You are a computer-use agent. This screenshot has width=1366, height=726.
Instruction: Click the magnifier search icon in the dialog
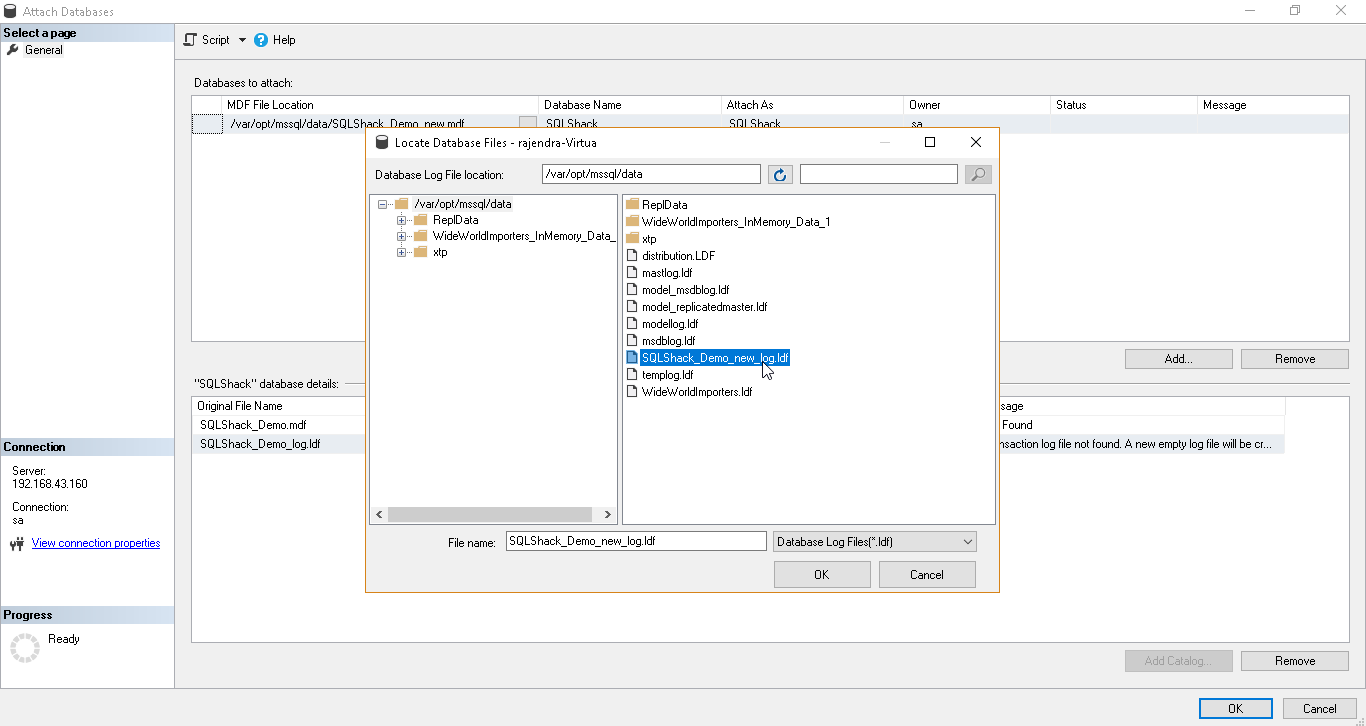point(977,175)
